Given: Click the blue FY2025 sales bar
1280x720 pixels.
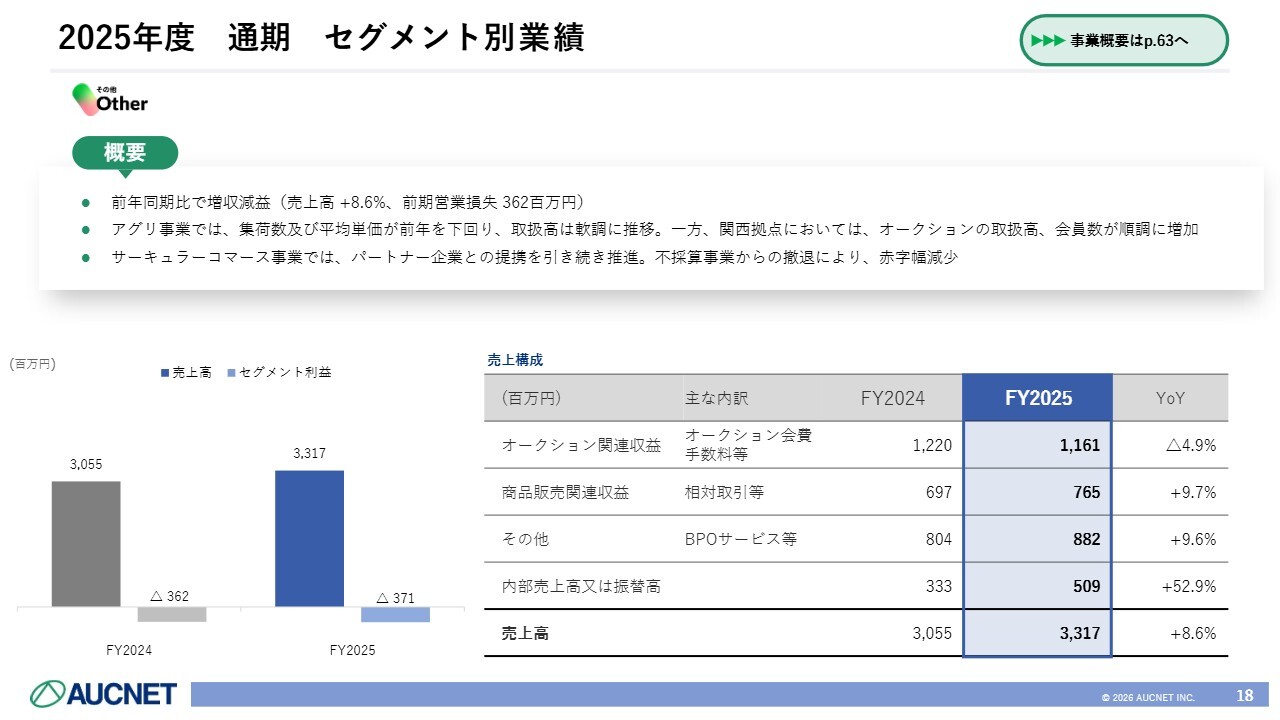Looking at the screenshot, I should [309, 538].
